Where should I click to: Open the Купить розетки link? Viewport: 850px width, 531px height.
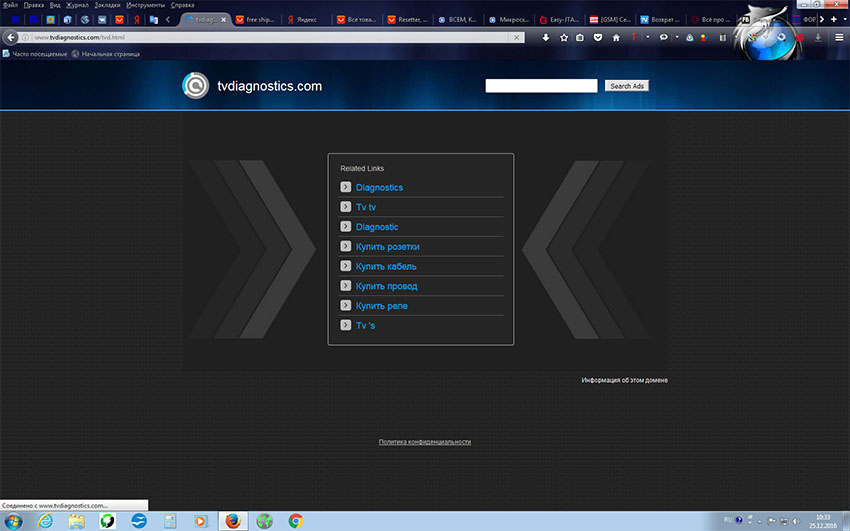click(x=387, y=247)
